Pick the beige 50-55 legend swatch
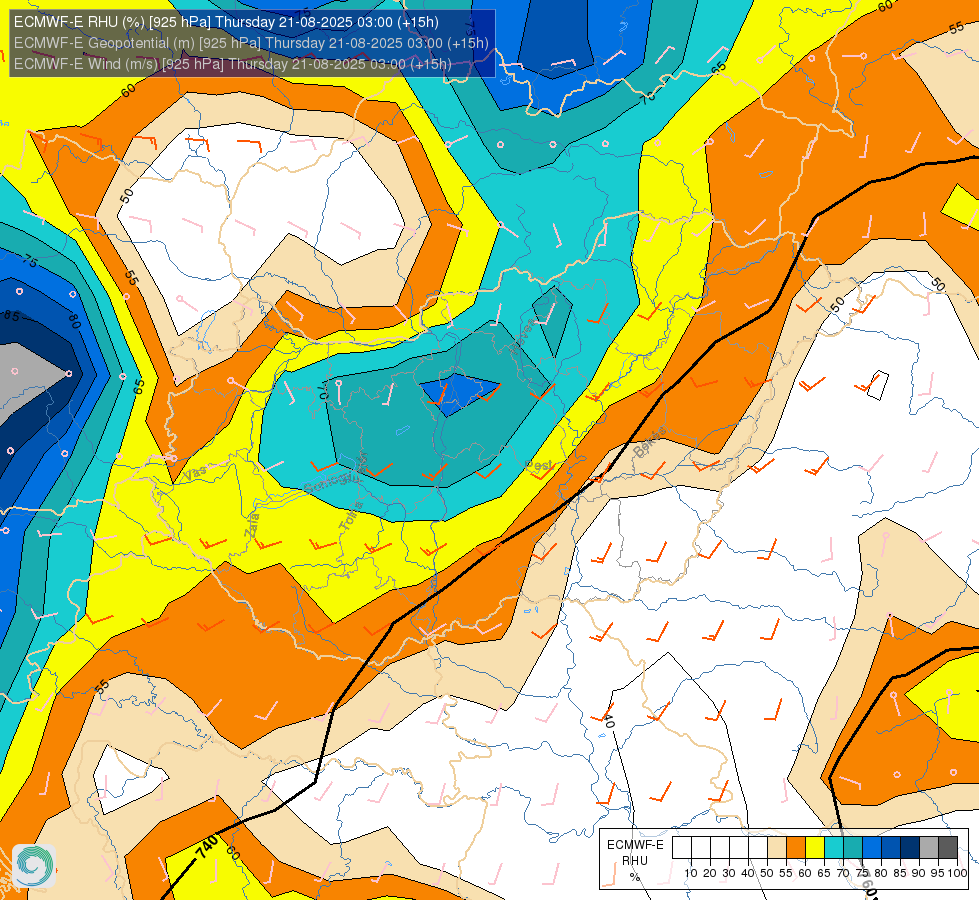The image size is (979, 900). point(777,848)
